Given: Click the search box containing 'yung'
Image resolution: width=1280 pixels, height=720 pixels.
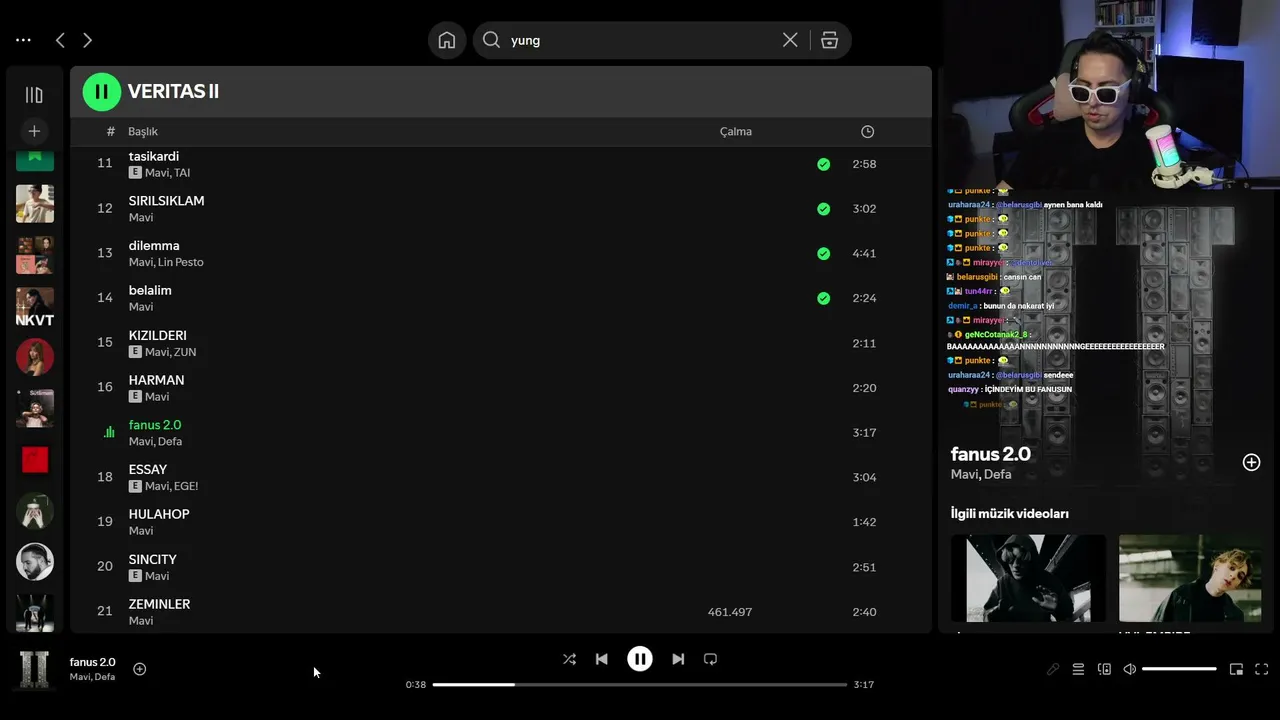Looking at the screenshot, I should tap(662, 40).
